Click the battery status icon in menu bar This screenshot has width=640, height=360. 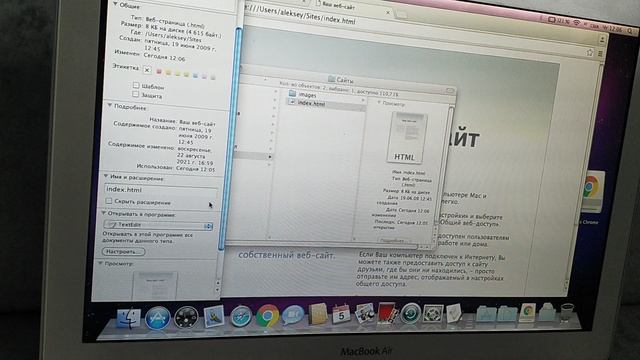[551, 19]
